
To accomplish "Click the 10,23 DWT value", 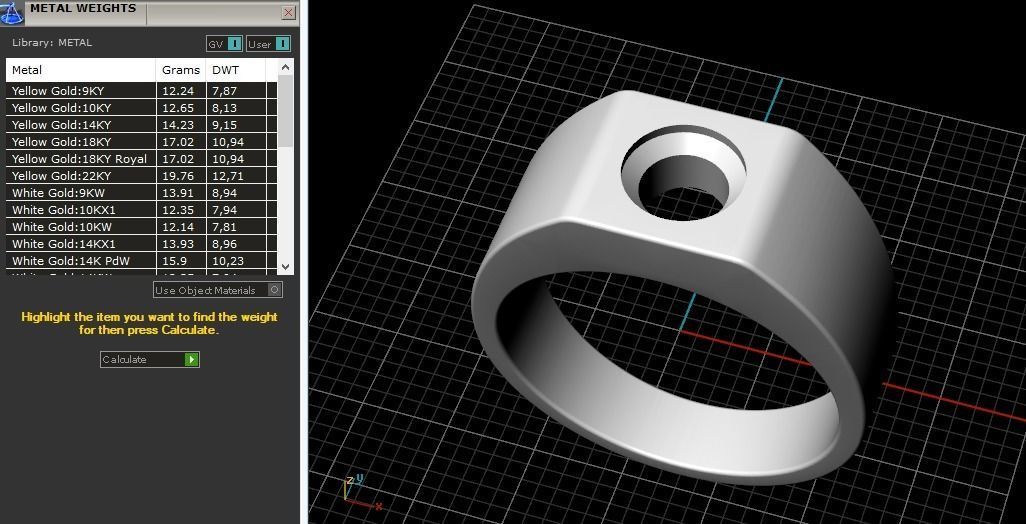I will (228, 261).
